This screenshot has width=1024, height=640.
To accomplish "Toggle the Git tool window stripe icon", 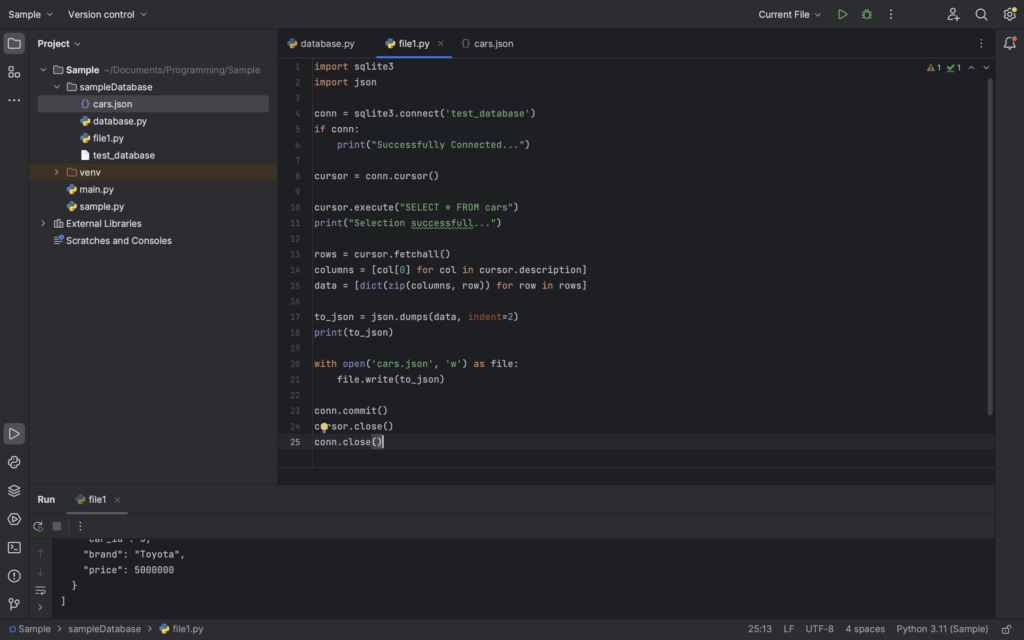I will tap(13, 604).
